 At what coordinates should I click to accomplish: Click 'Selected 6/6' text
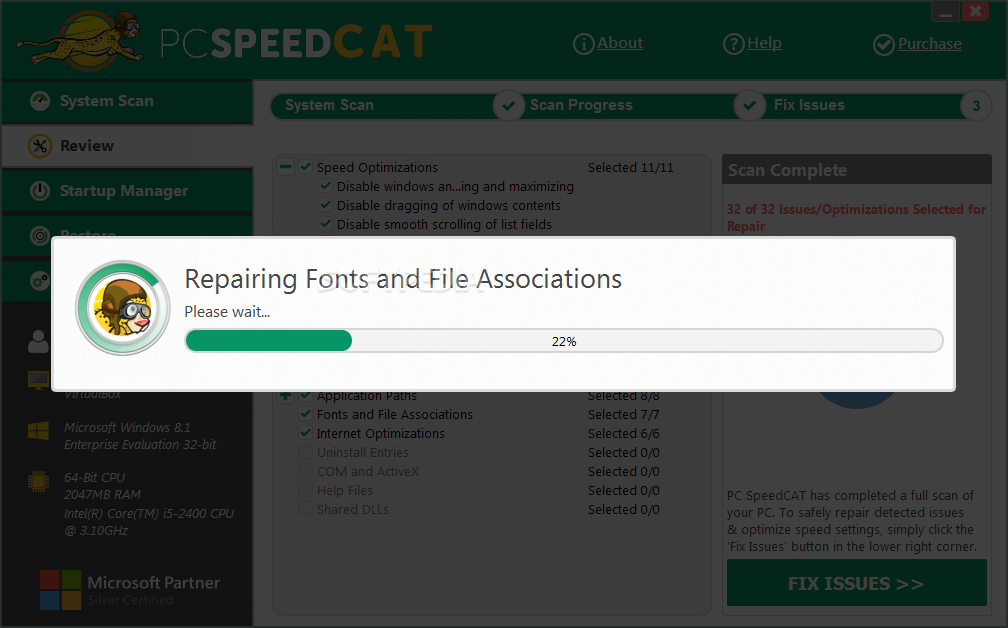click(x=623, y=433)
